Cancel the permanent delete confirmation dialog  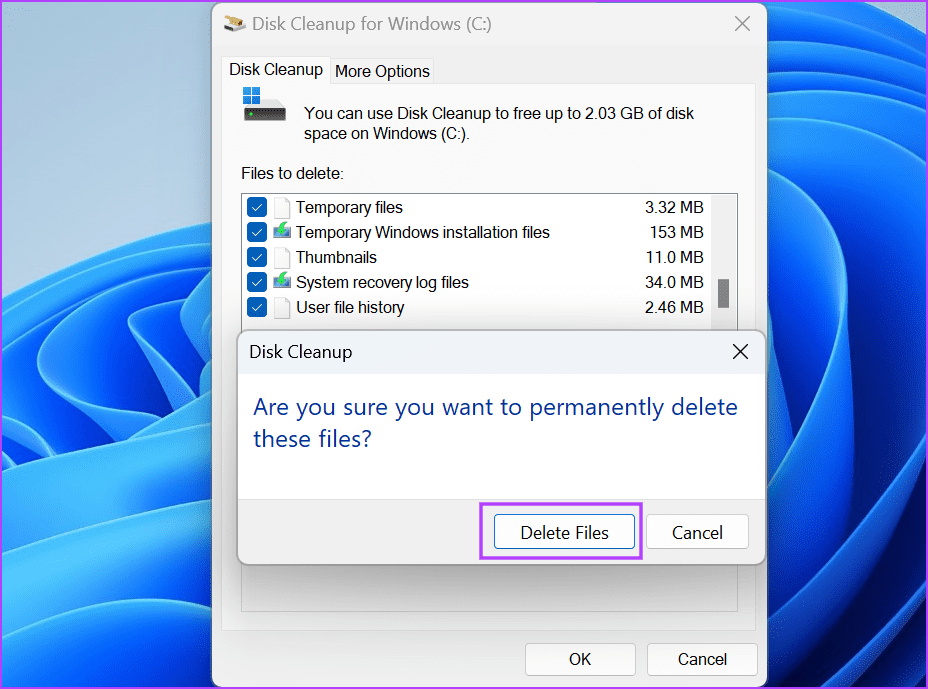pos(697,532)
